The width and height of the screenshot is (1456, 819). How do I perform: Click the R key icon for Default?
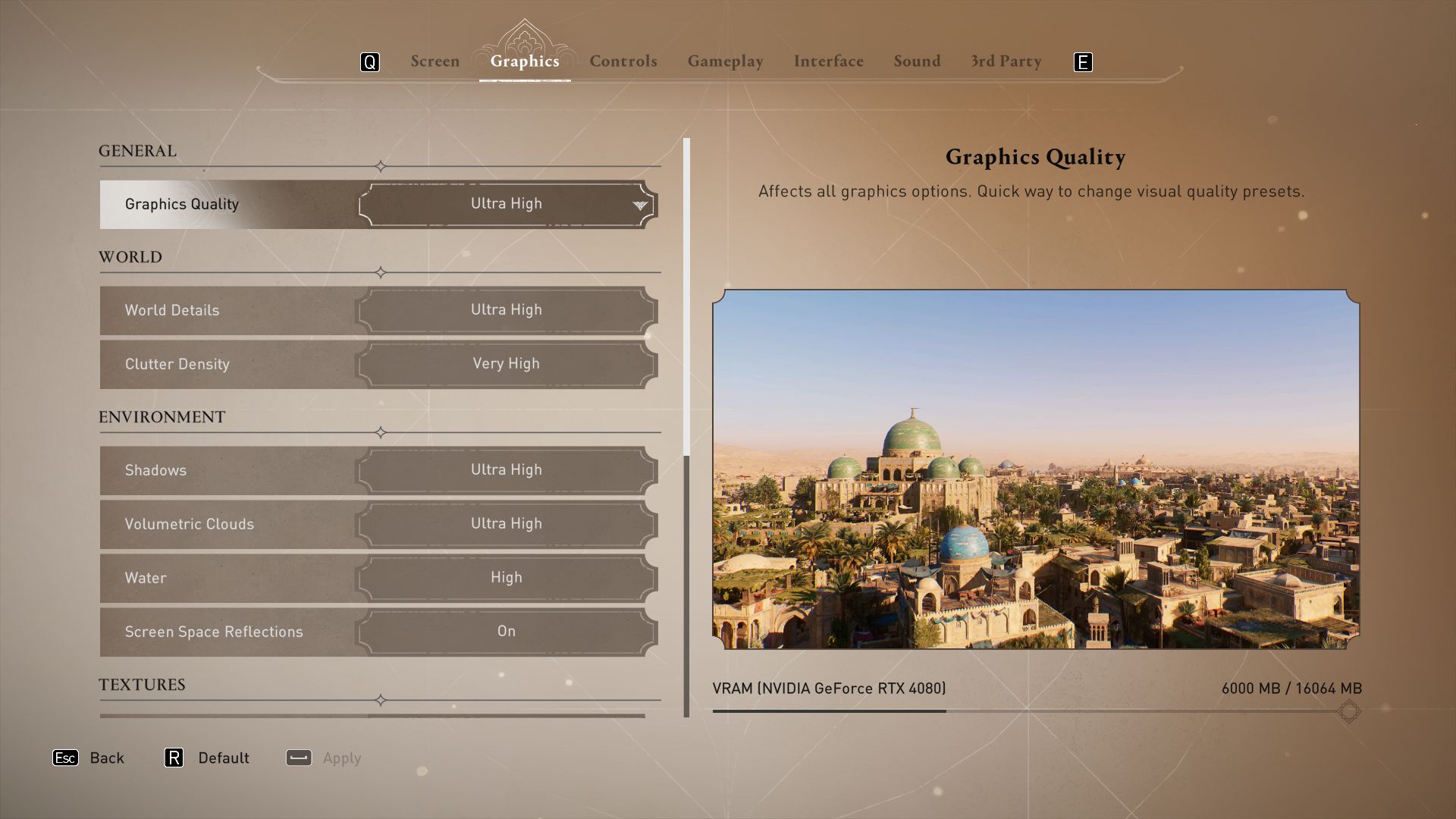click(174, 758)
